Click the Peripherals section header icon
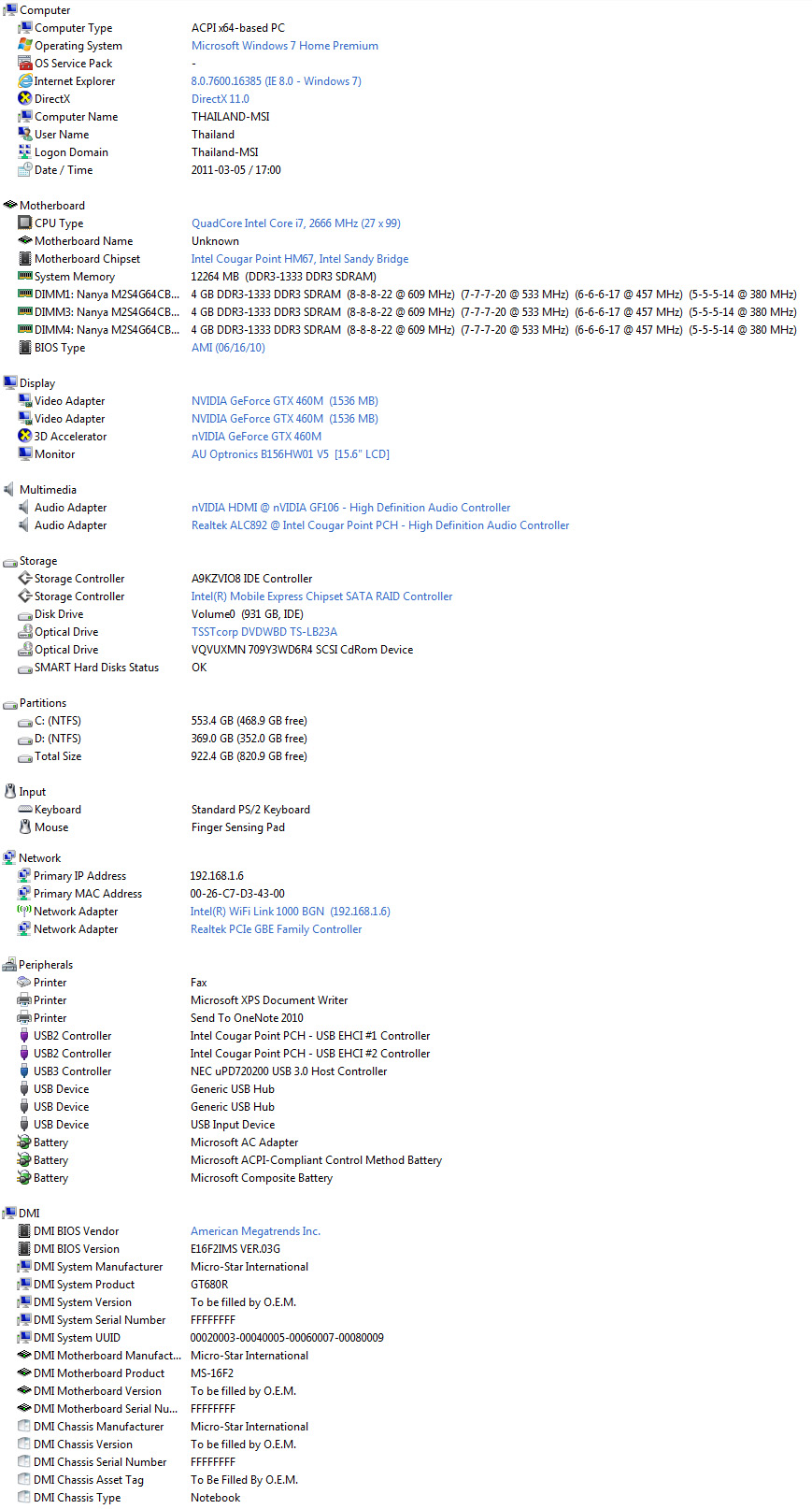This screenshot has height=1509, width=812. pos(9,965)
